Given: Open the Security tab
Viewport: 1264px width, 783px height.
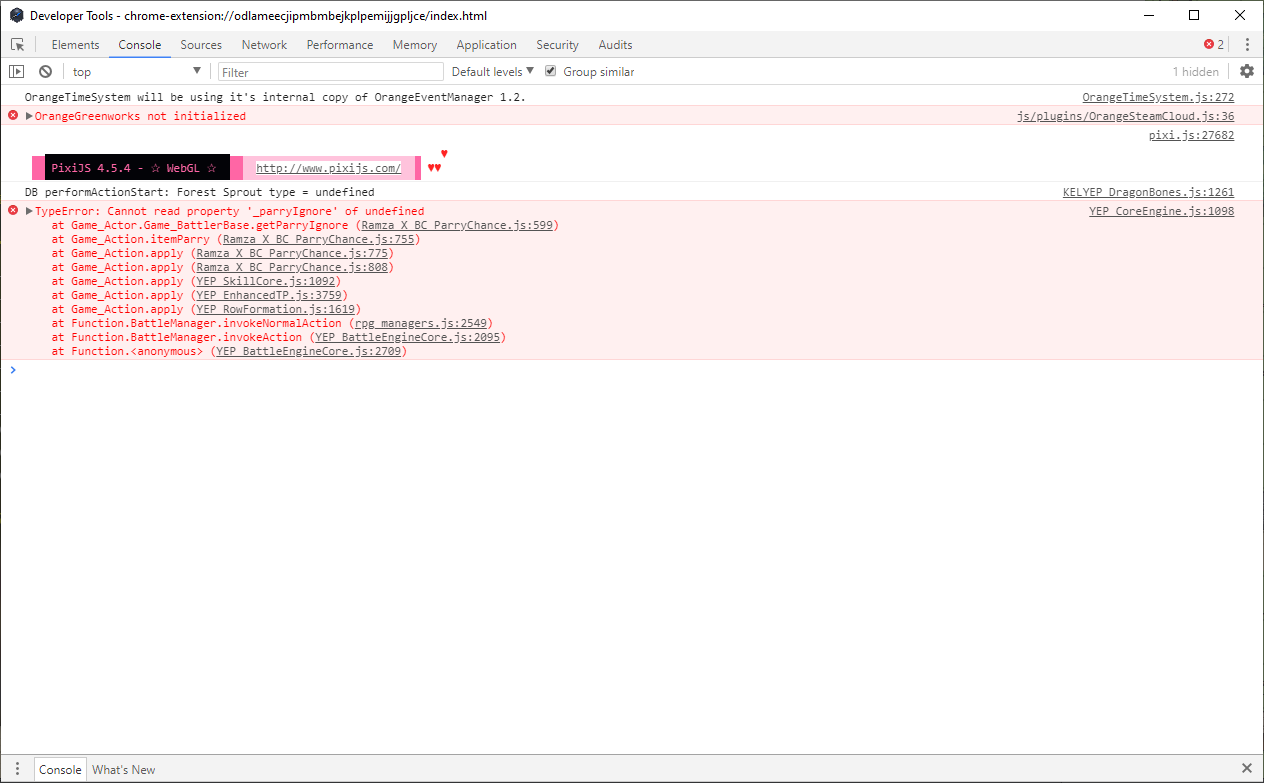Looking at the screenshot, I should pyautogui.click(x=557, y=45).
